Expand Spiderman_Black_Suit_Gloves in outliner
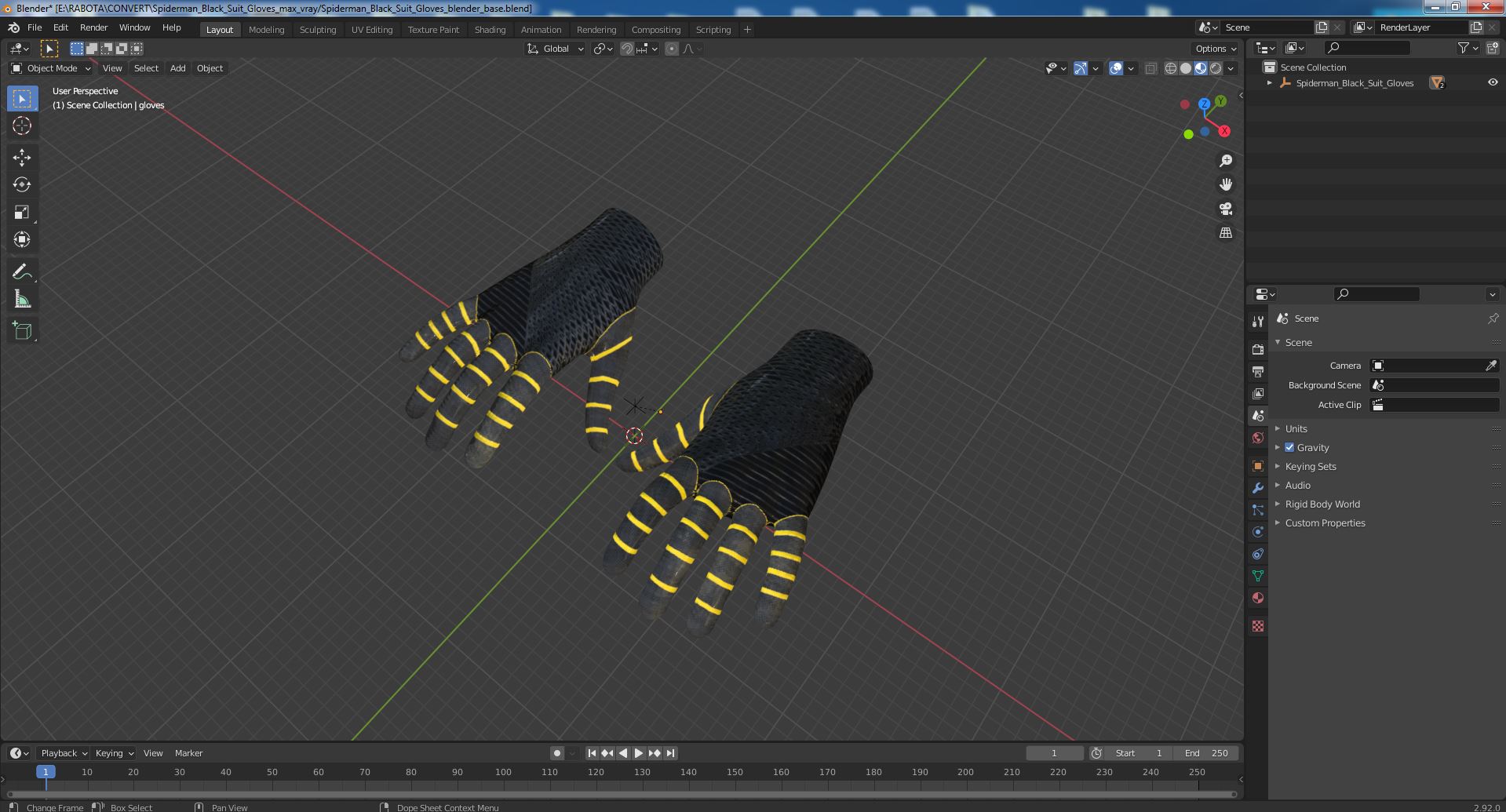 (1269, 82)
